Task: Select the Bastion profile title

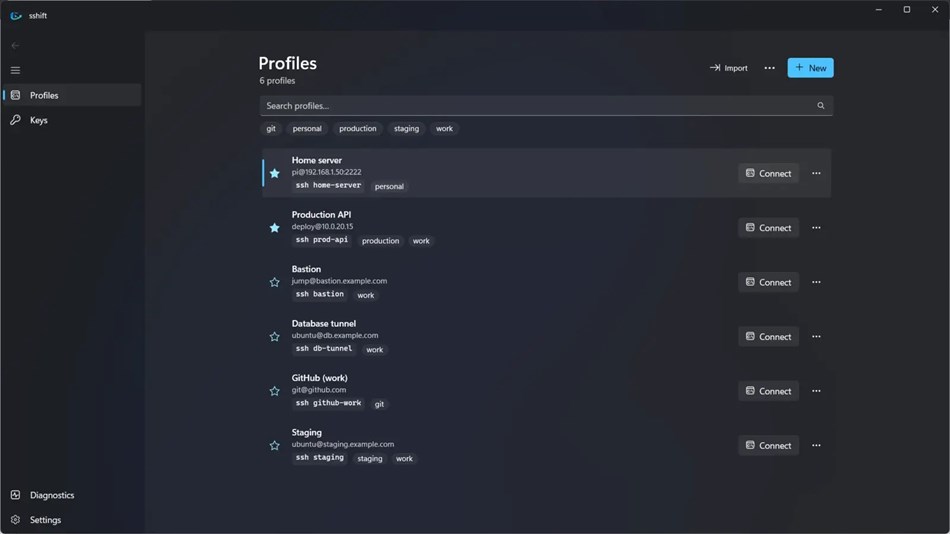Action: (x=306, y=269)
